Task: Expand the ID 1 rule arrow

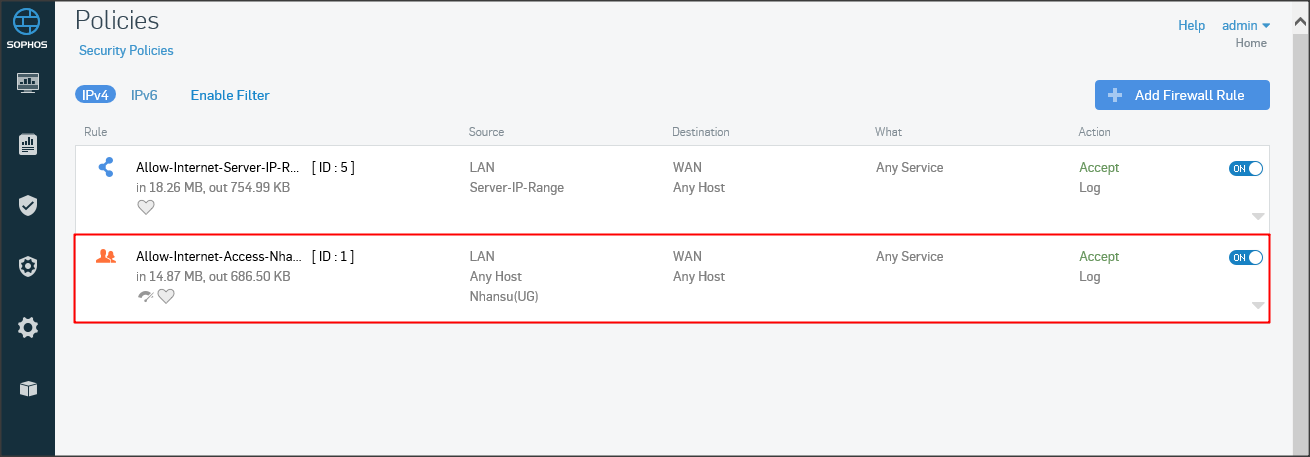Action: [x=1258, y=305]
